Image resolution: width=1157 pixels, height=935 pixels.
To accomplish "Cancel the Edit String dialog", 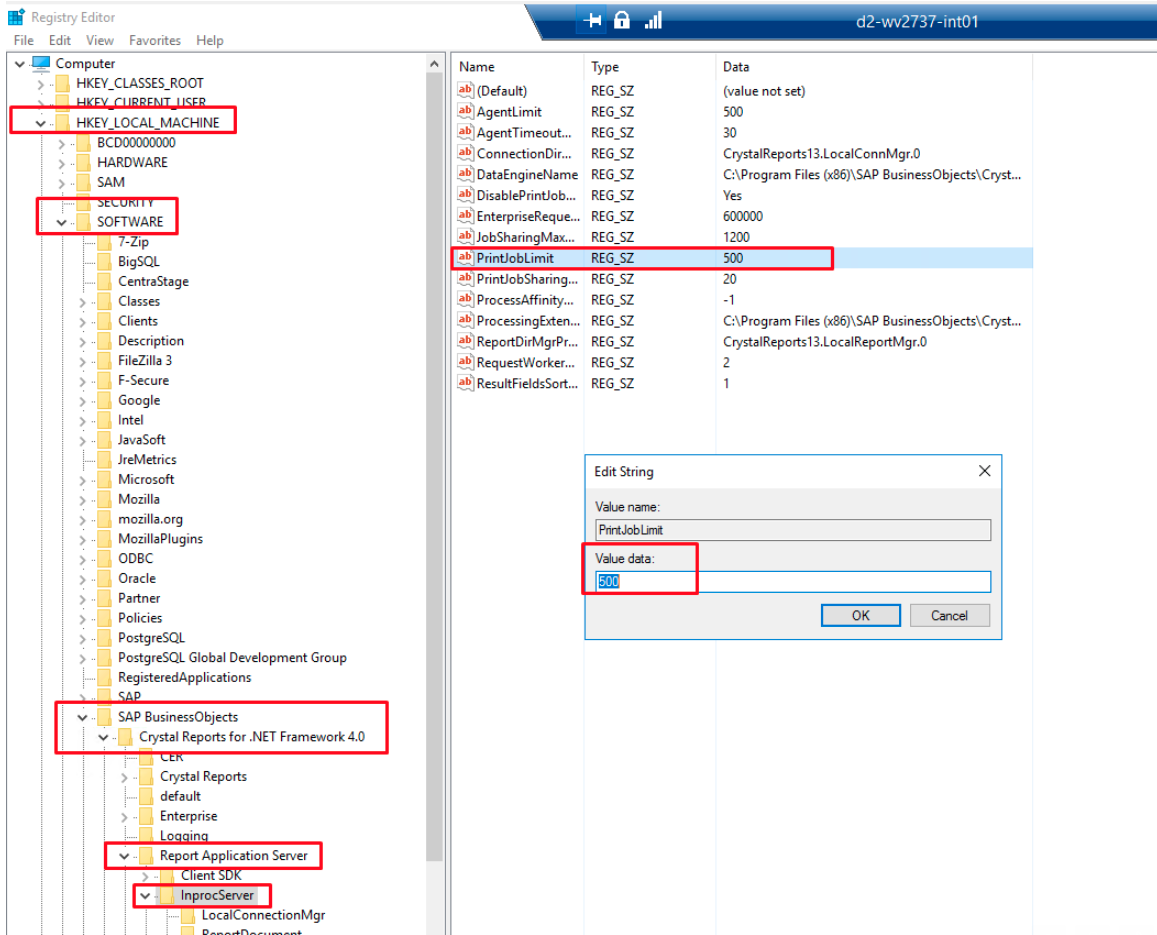I will click(x=948, y=616).
